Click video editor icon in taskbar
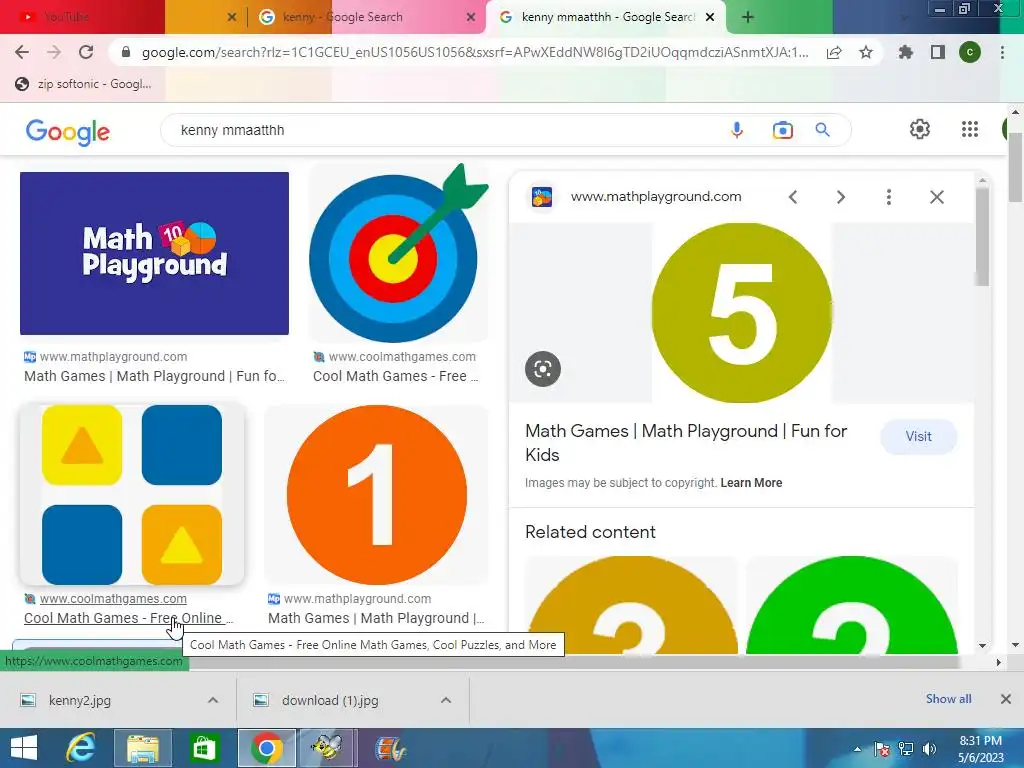The width and height of the screenshot is (1024, 768). click(x=390, y=748)
